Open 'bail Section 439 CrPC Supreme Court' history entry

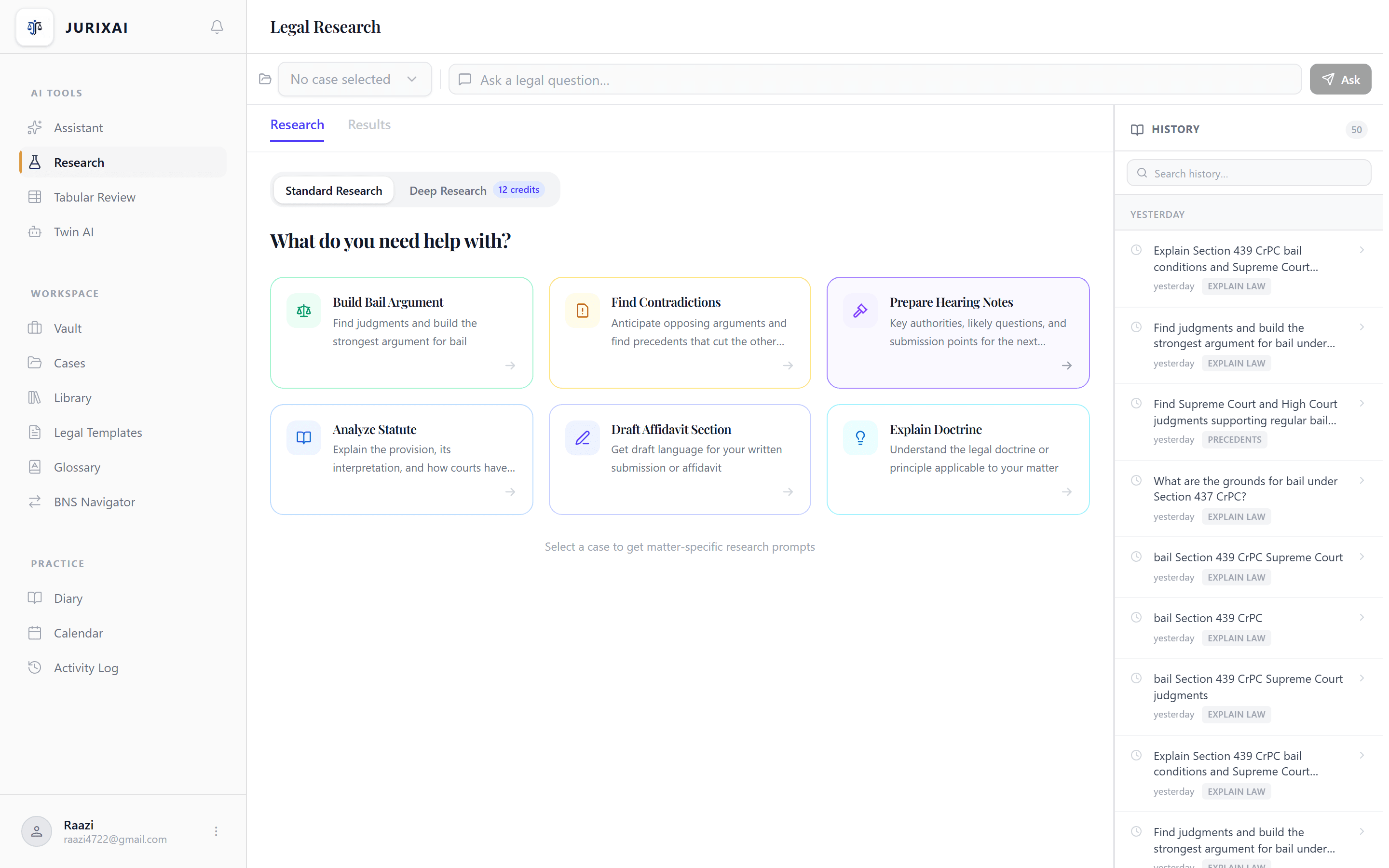1248,567
